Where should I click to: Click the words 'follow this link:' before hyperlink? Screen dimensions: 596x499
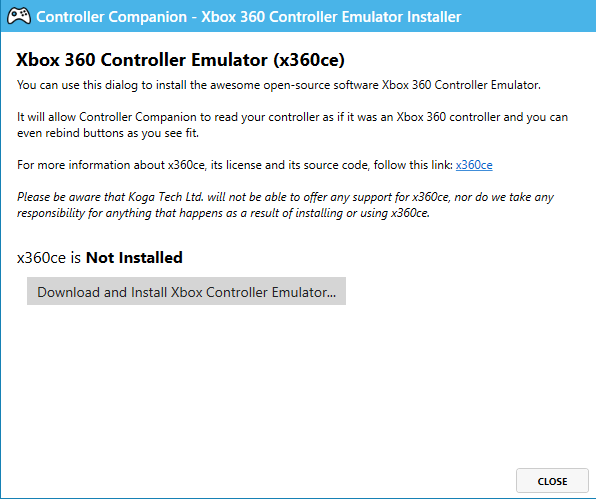[413, 165]
